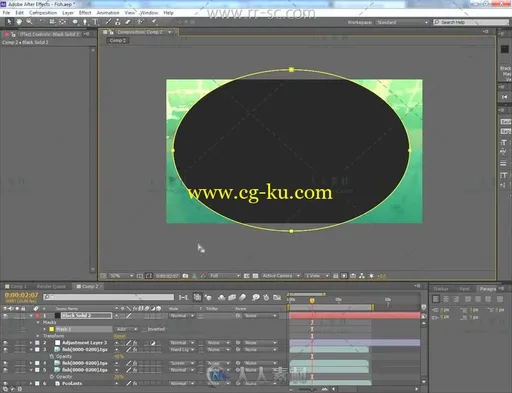Viewport: 512px width, 393px height.
Task: Open the Mask 1 mode dropdown showing Add
Action: point(127,329)
